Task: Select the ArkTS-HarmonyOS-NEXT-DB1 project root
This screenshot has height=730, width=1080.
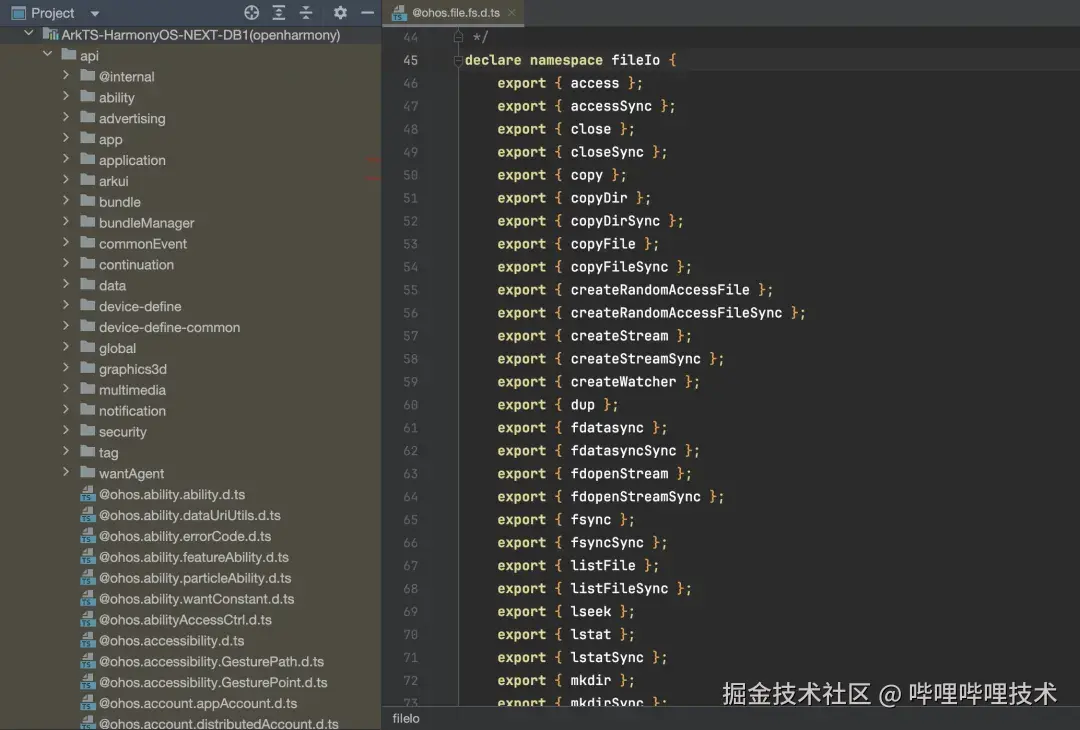Action: (200, 34)
